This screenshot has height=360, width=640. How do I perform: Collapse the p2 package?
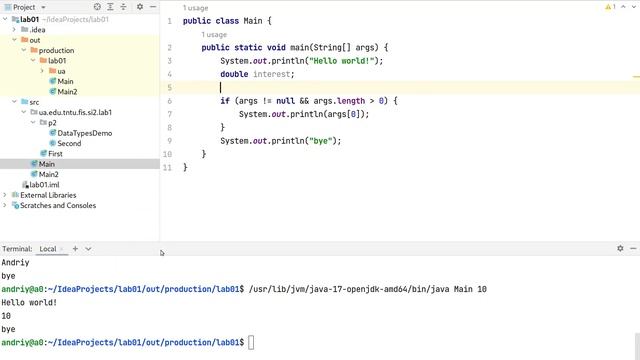pos(33,122)
